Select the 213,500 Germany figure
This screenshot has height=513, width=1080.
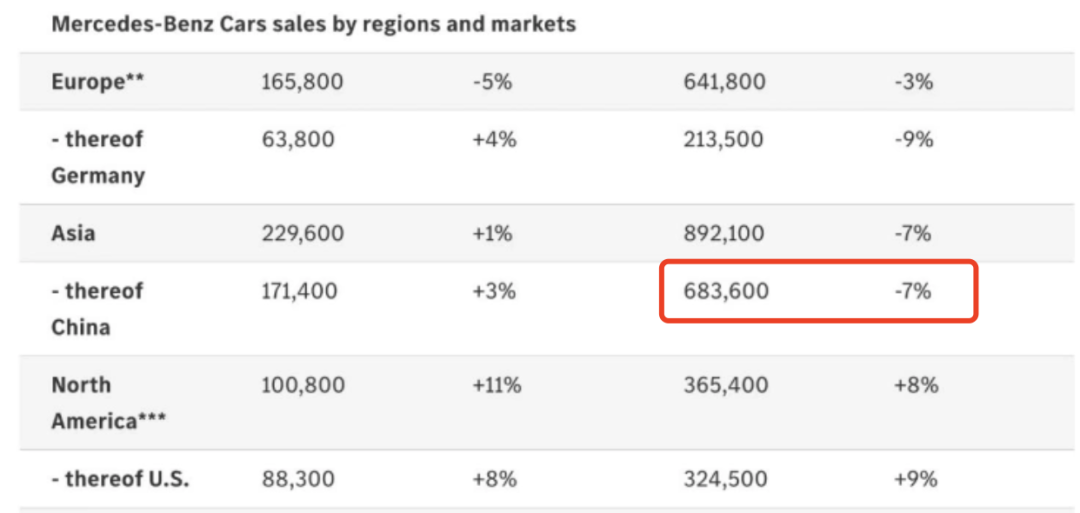(x=723, y=140)
